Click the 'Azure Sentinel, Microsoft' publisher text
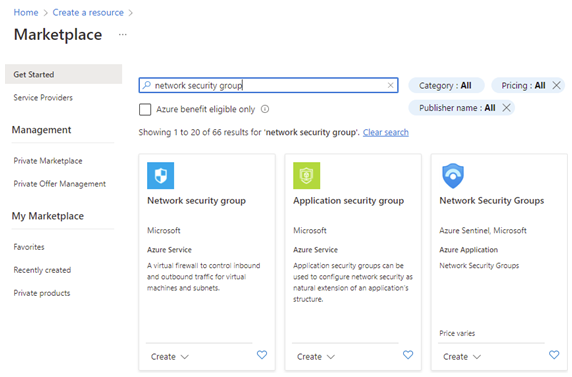This screenshot has width=572, height=377. click(483, 230)
